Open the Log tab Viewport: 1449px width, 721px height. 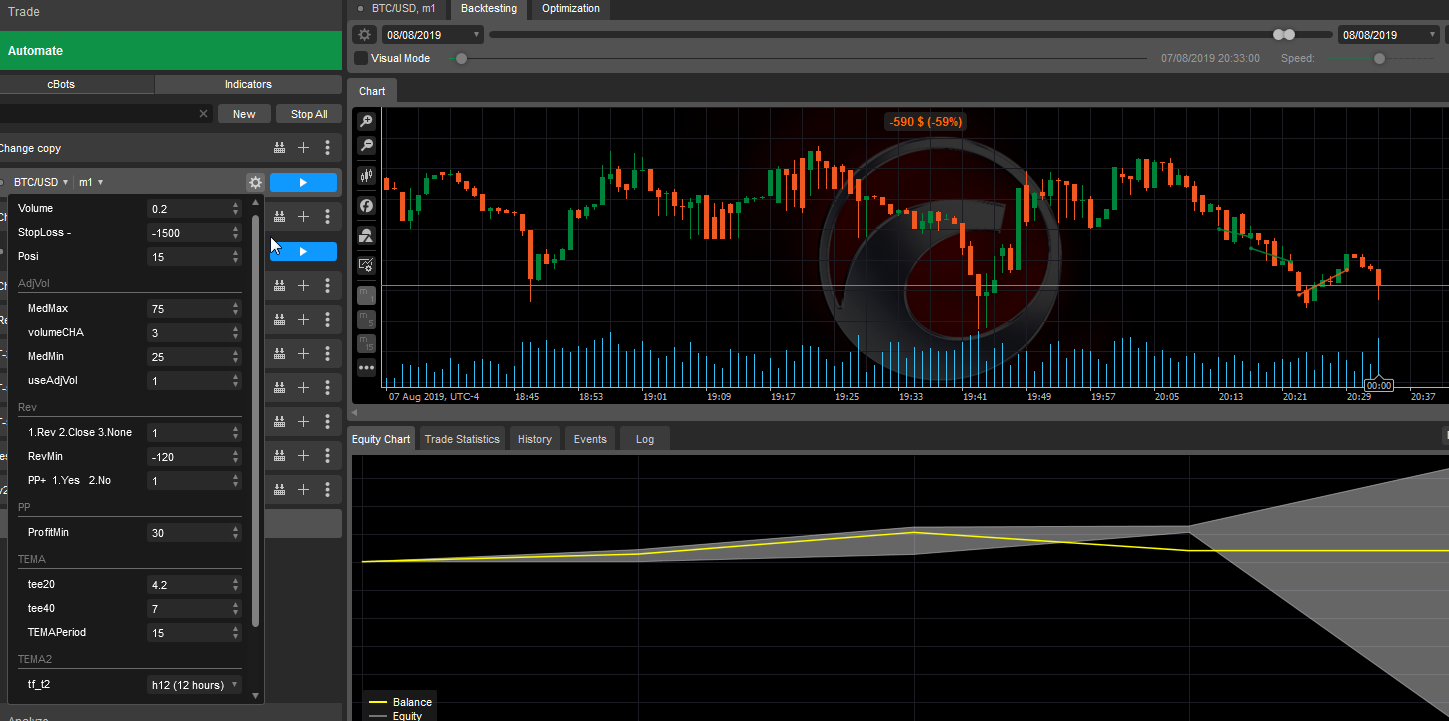click(x=645, y=439)
